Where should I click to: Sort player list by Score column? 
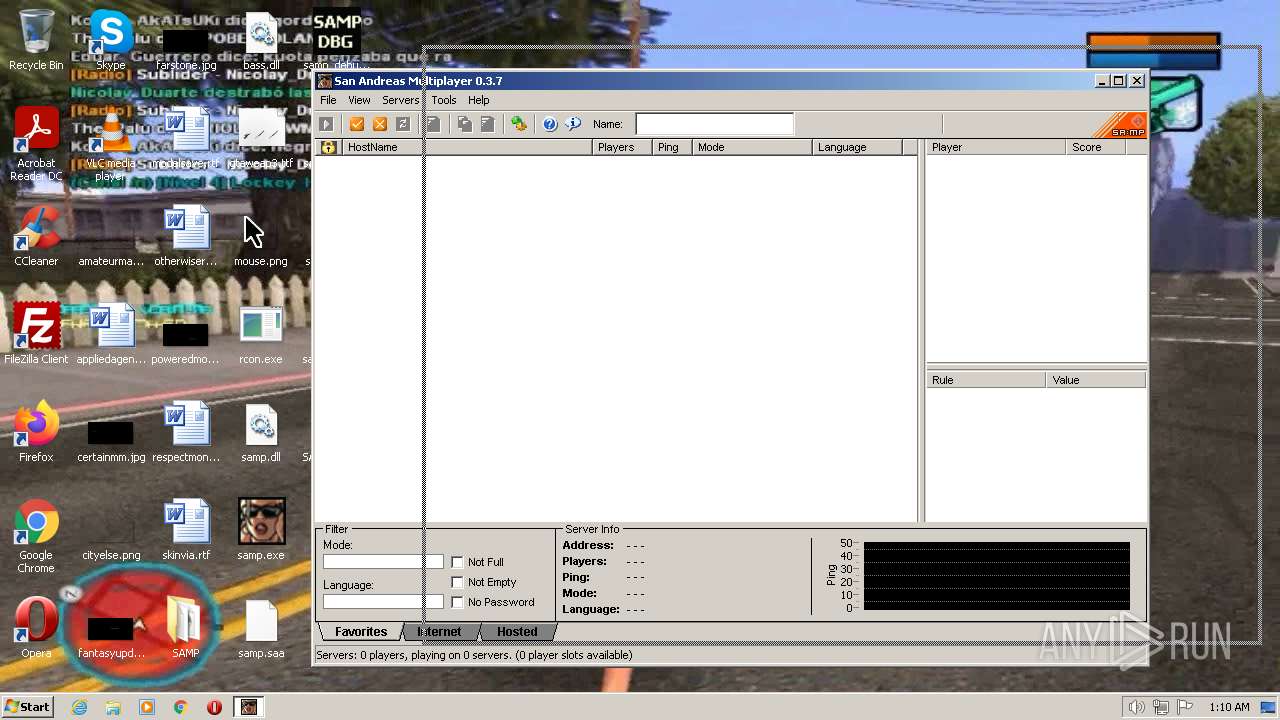point(1096,147)
